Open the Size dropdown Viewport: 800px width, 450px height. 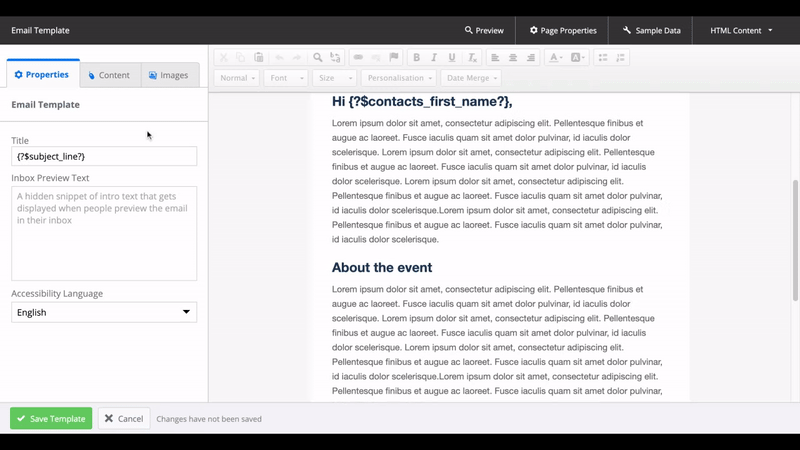[x=335, y=78]
